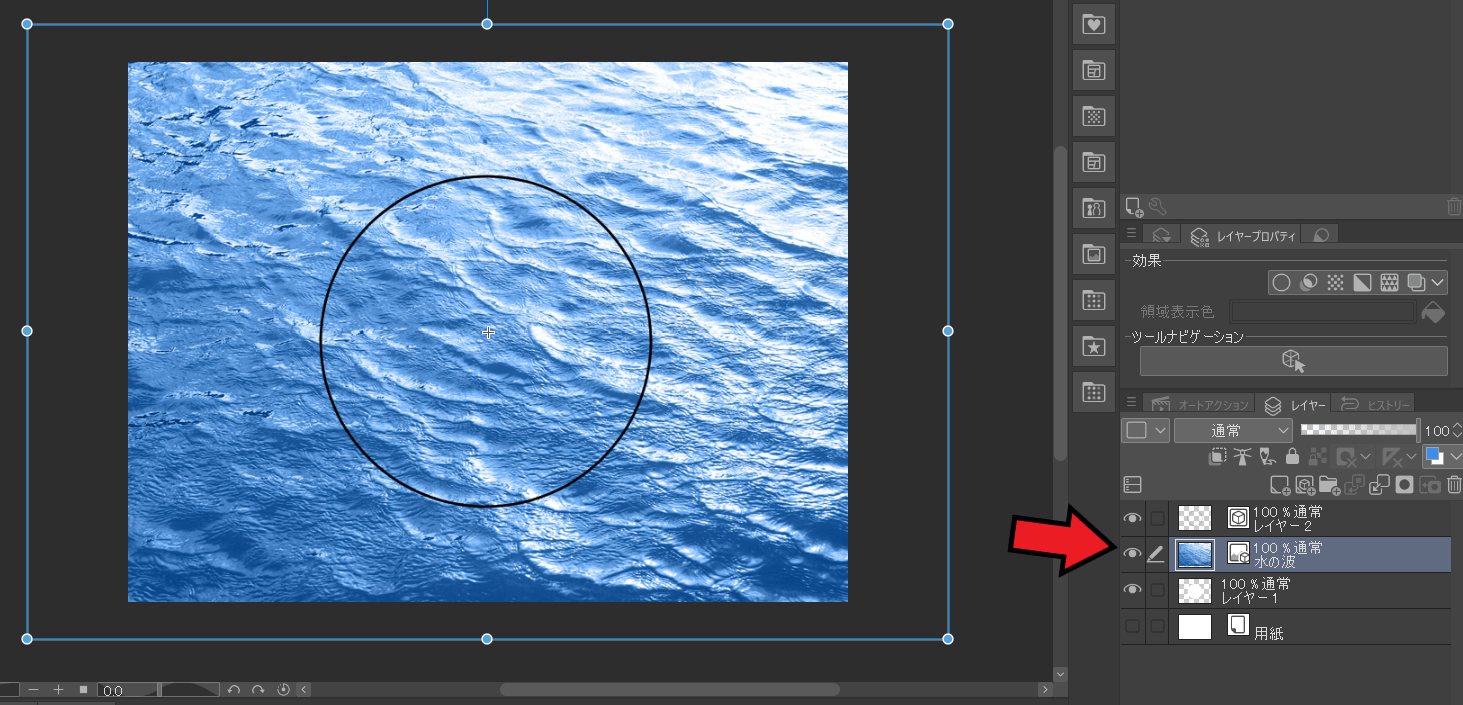Open the layer color dropdown arrow
1463x705 pixels.
(x=1454, y=457)
